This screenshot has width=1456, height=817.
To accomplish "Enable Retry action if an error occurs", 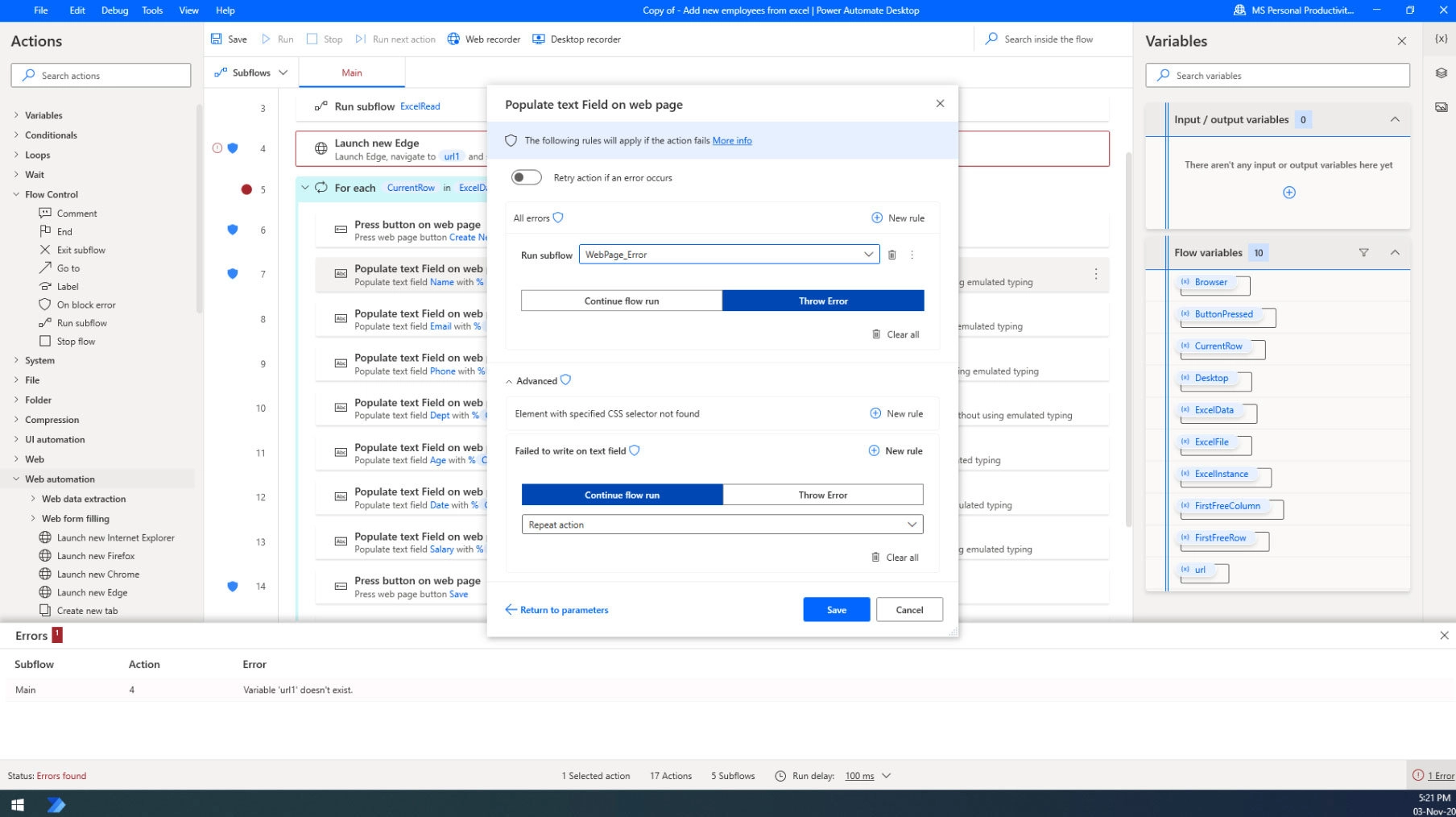I will (527, 178).
